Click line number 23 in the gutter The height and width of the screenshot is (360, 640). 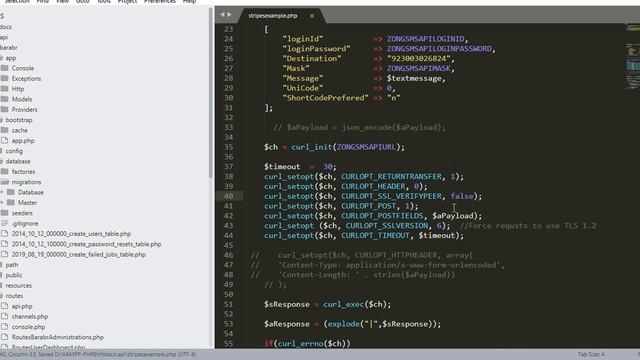(x=229, y=29)
